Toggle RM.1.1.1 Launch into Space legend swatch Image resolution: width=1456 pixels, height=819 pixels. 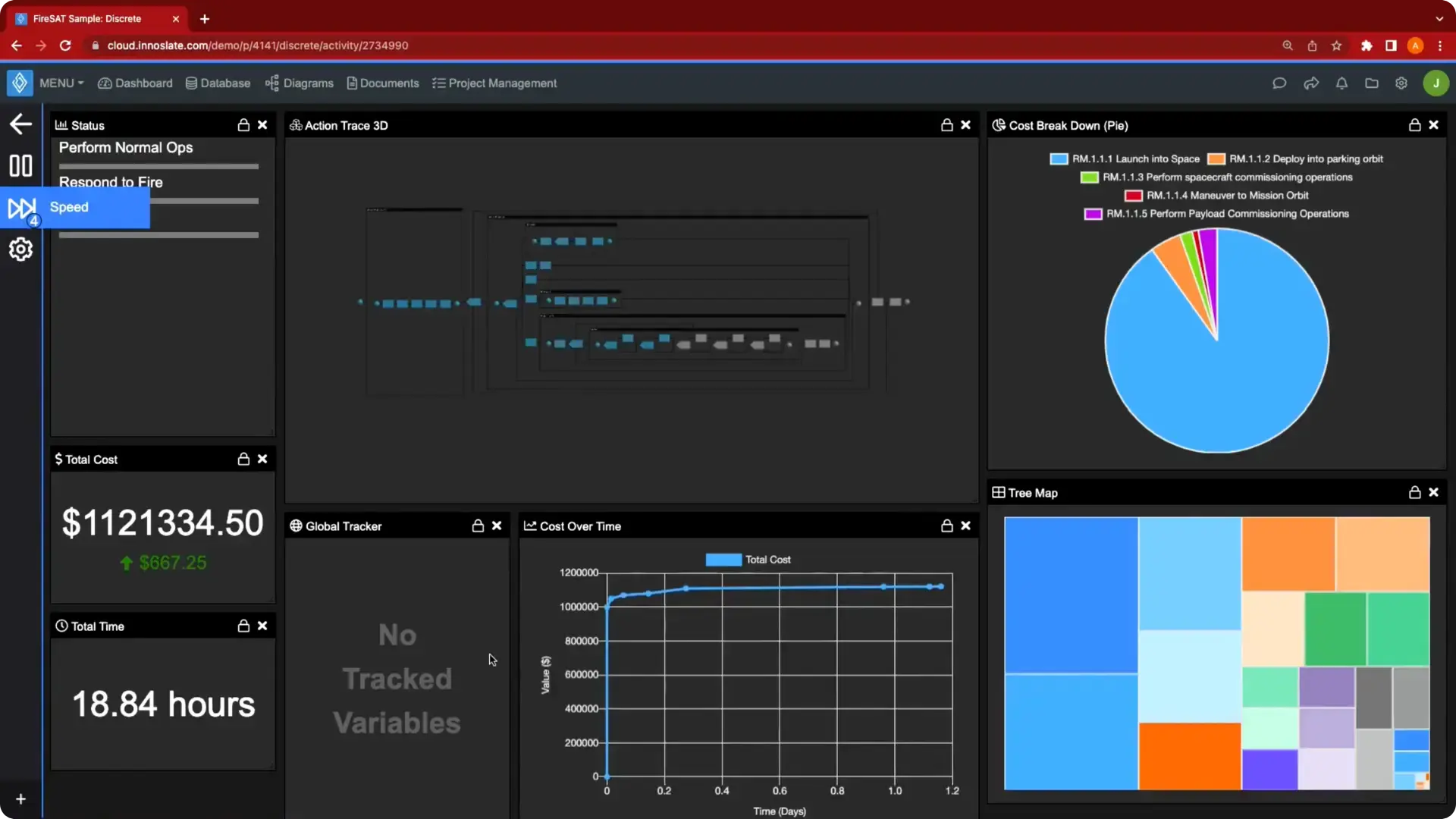coord(1059,158)
